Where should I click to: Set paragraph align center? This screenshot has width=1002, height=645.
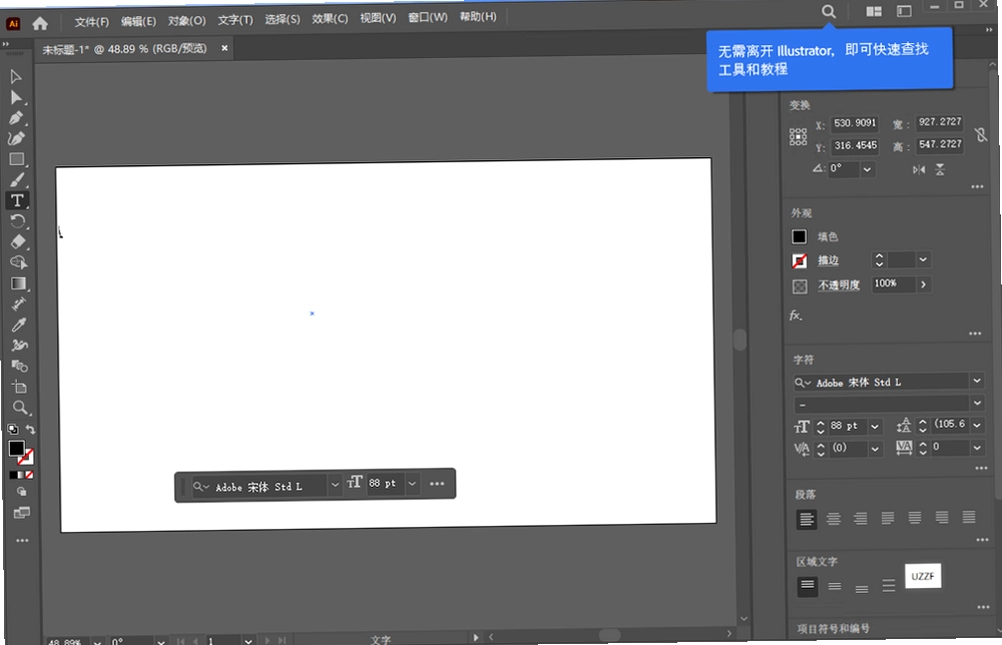pyautogui.click(x=833, y=518)
